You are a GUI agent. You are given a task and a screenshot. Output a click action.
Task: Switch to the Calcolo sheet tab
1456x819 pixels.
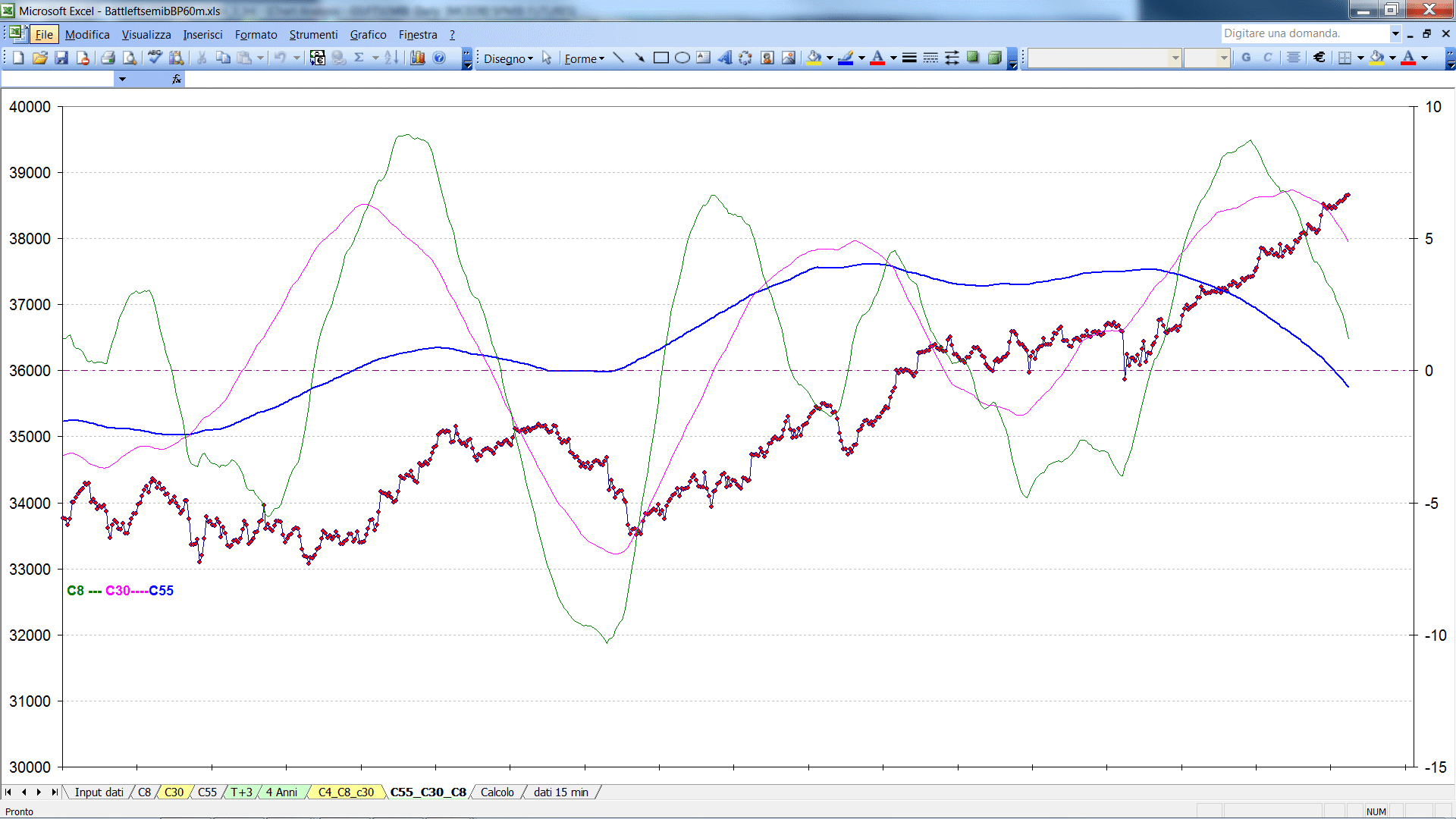(x=497, y=792)
